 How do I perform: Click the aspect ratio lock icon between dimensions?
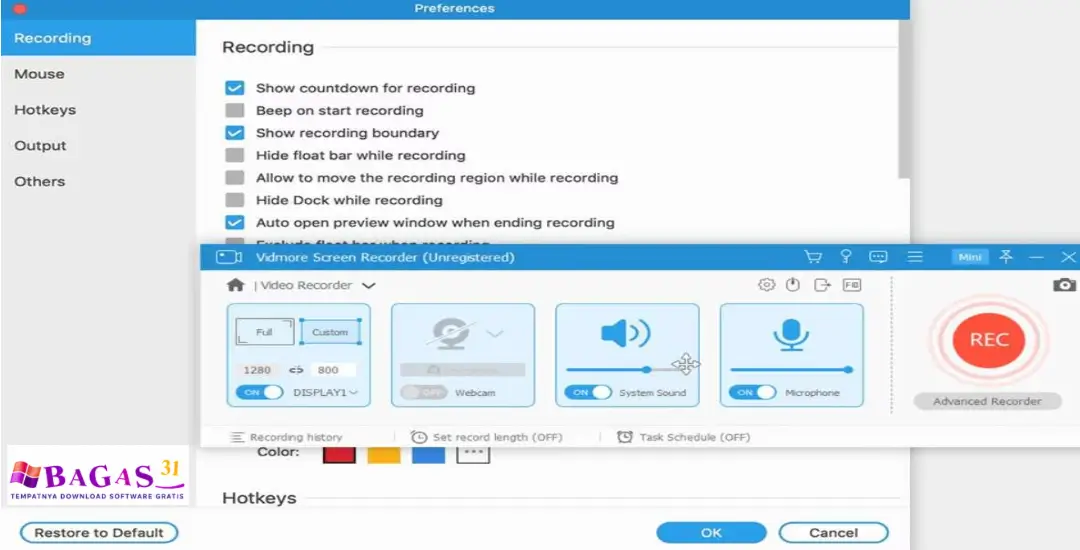[296, 370]
